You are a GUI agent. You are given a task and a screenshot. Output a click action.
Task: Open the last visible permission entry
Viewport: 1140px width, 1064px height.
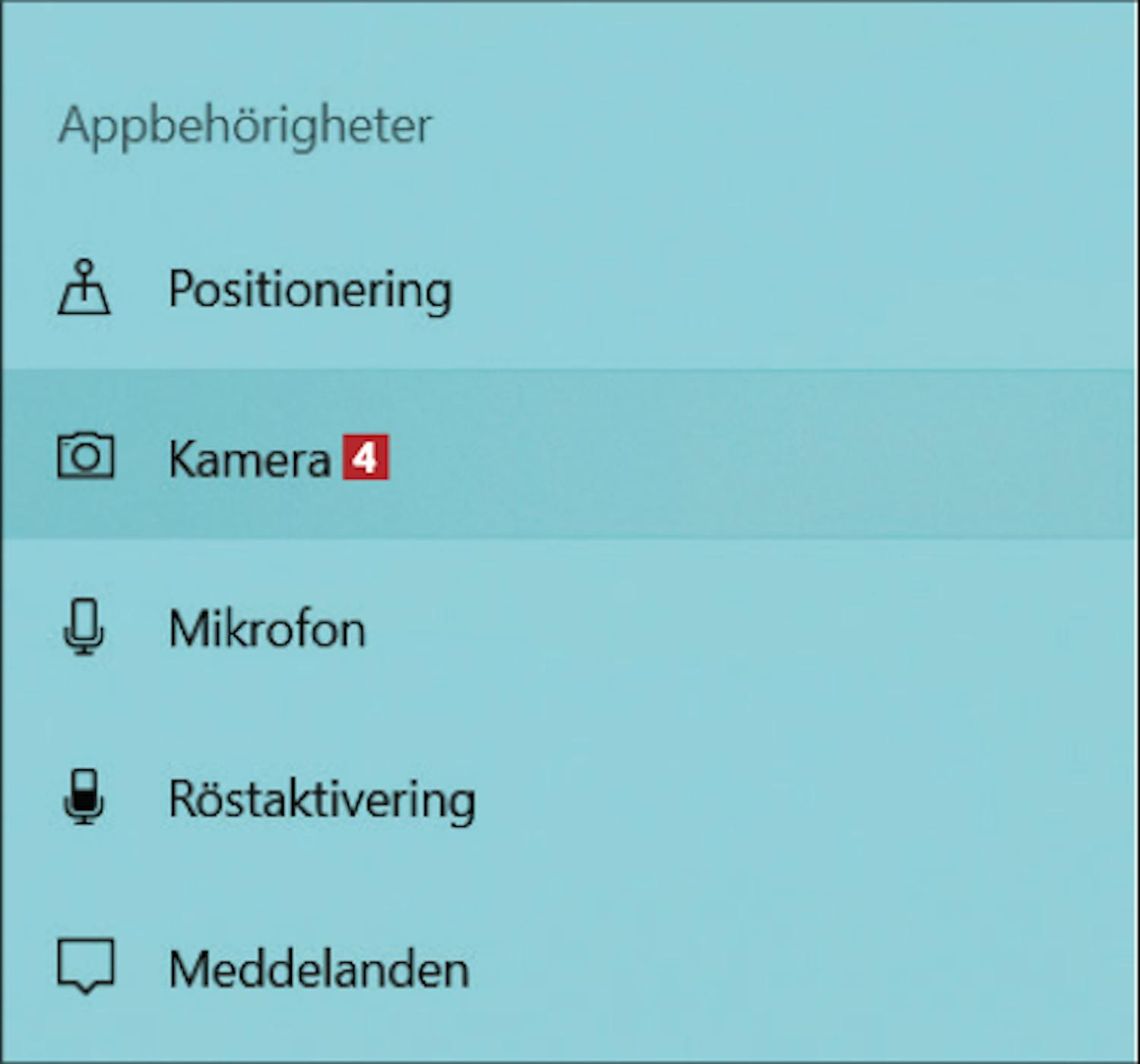(318, 969)
